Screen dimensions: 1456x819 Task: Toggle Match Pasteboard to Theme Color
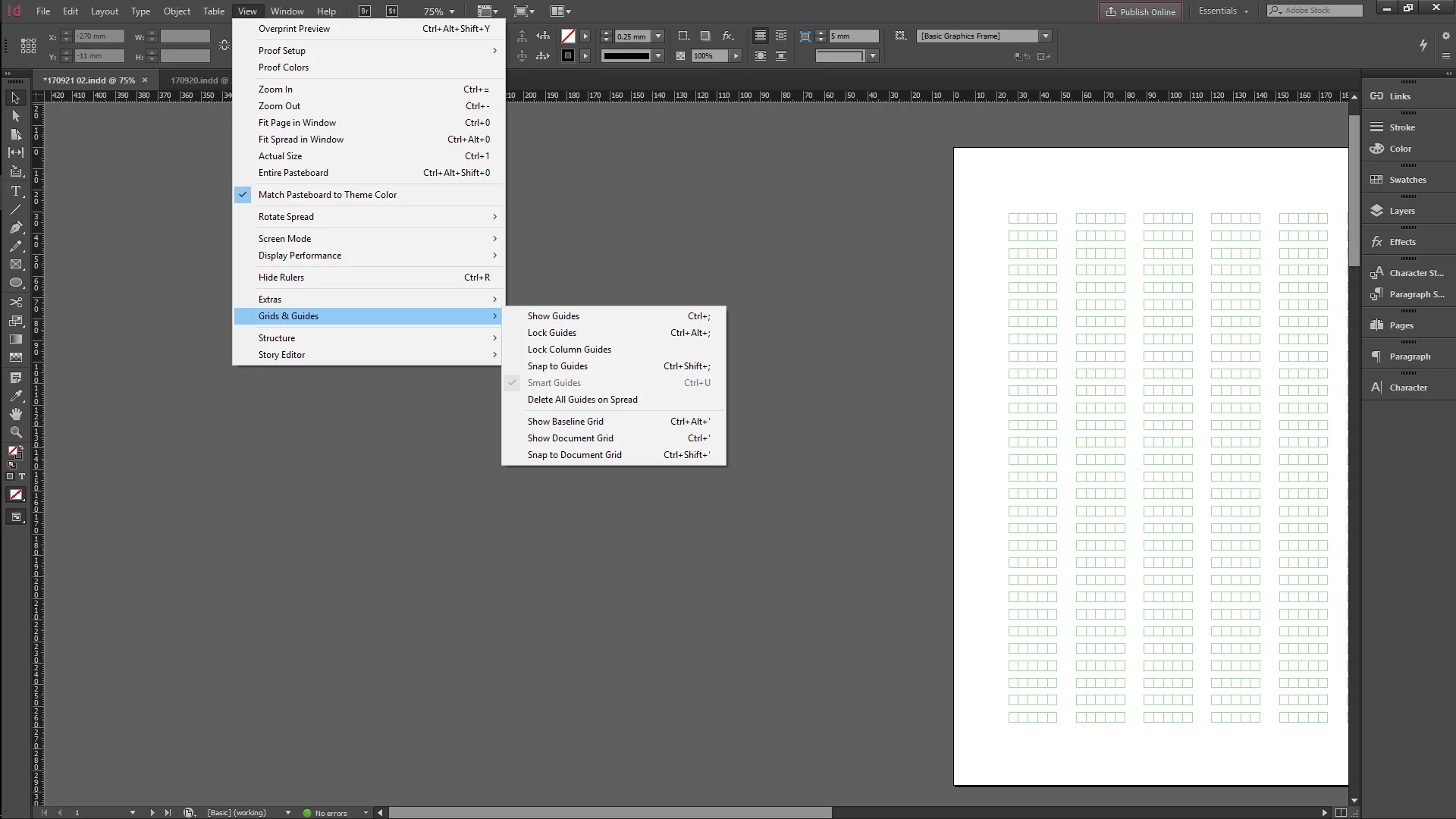tap(327, 195)
